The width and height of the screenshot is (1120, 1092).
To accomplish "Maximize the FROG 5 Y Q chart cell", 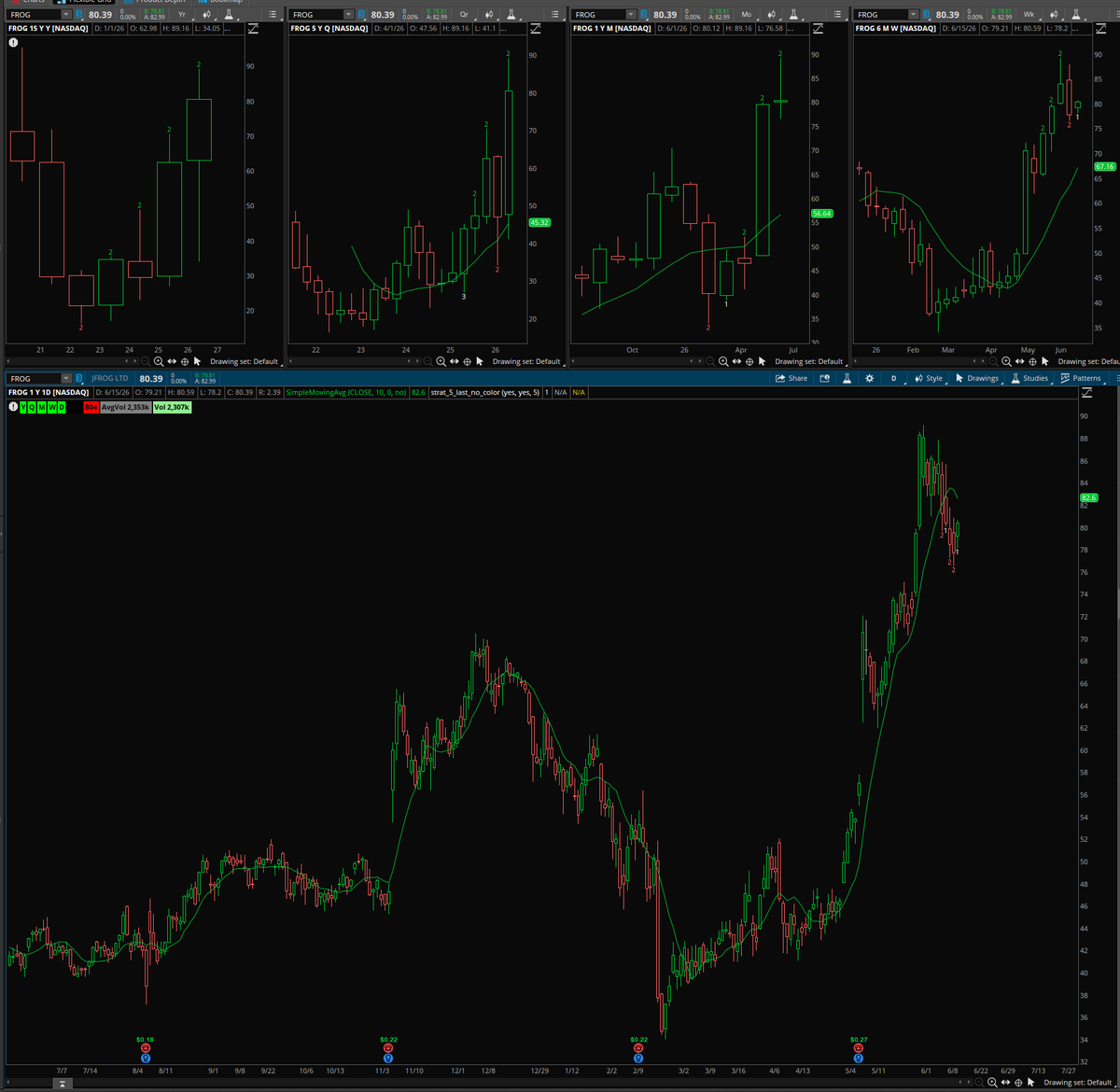I will tap(536, 29).
